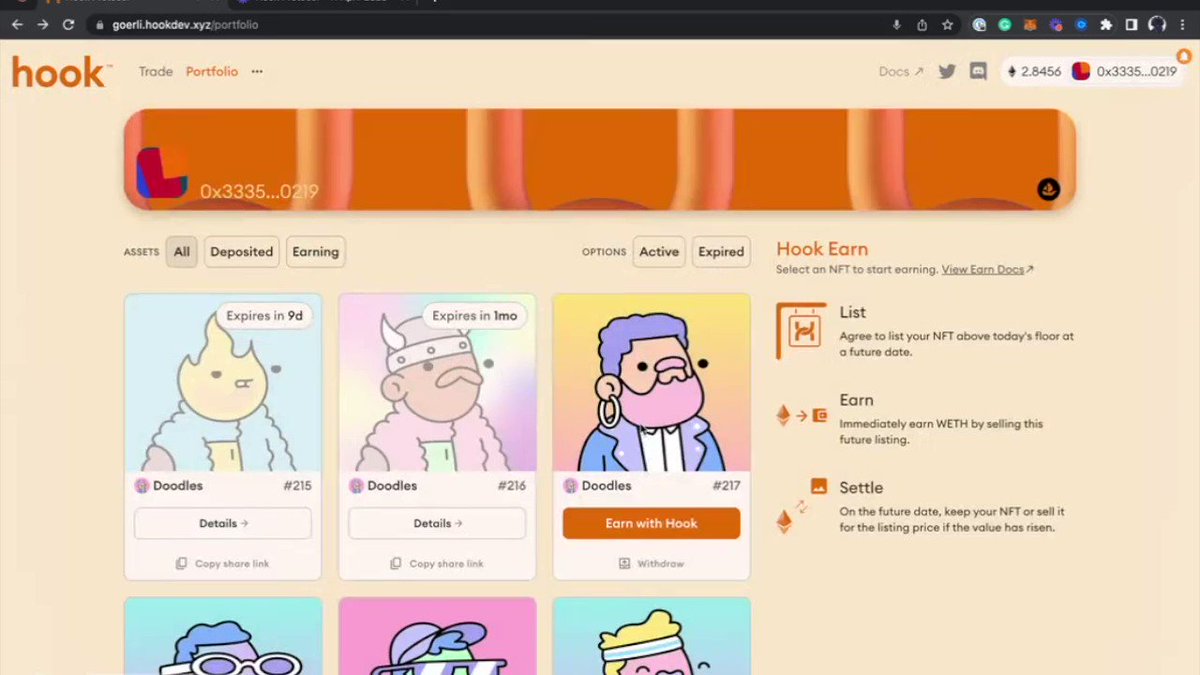The width and height of the screenshot is (1200, 675).
Task: Open the Discord icon link
Action: coord(978,71)
